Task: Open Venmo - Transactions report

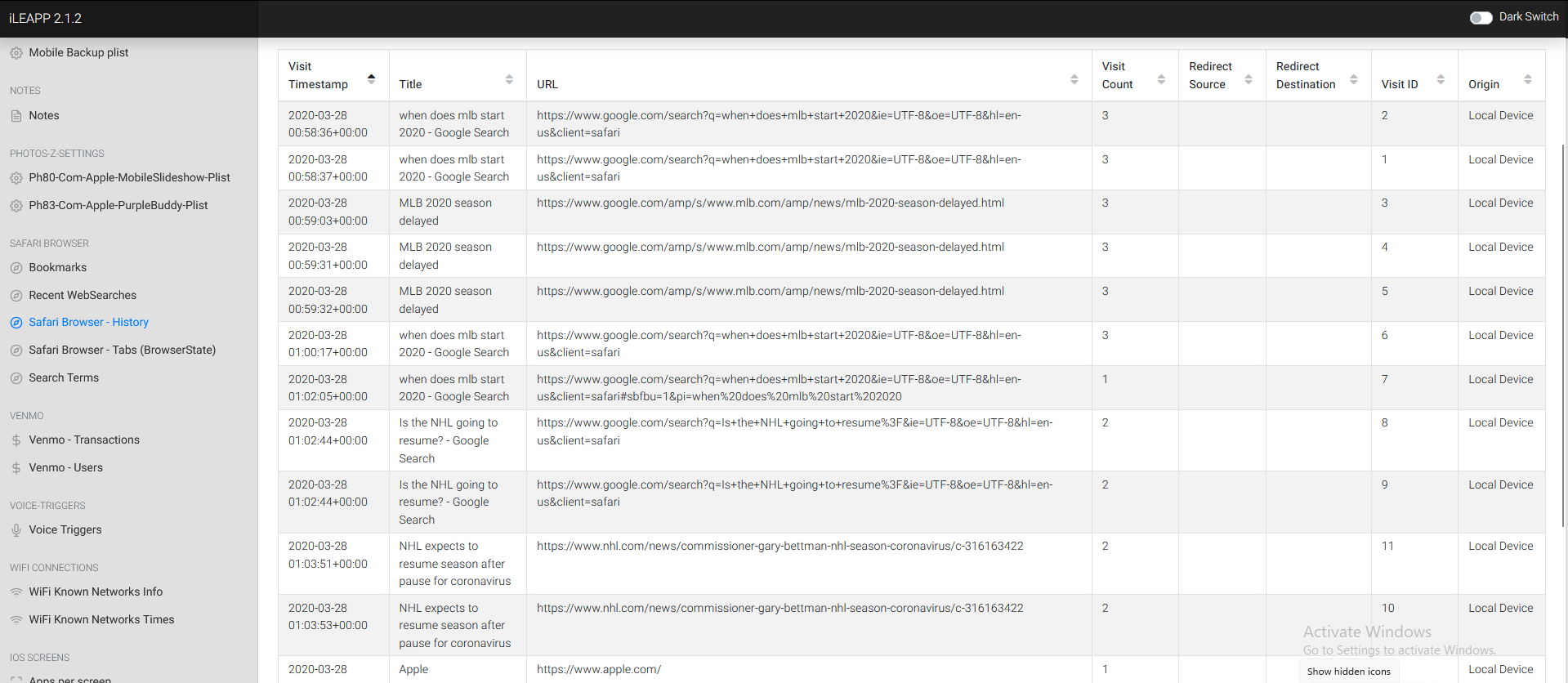Action: (84, 440)
